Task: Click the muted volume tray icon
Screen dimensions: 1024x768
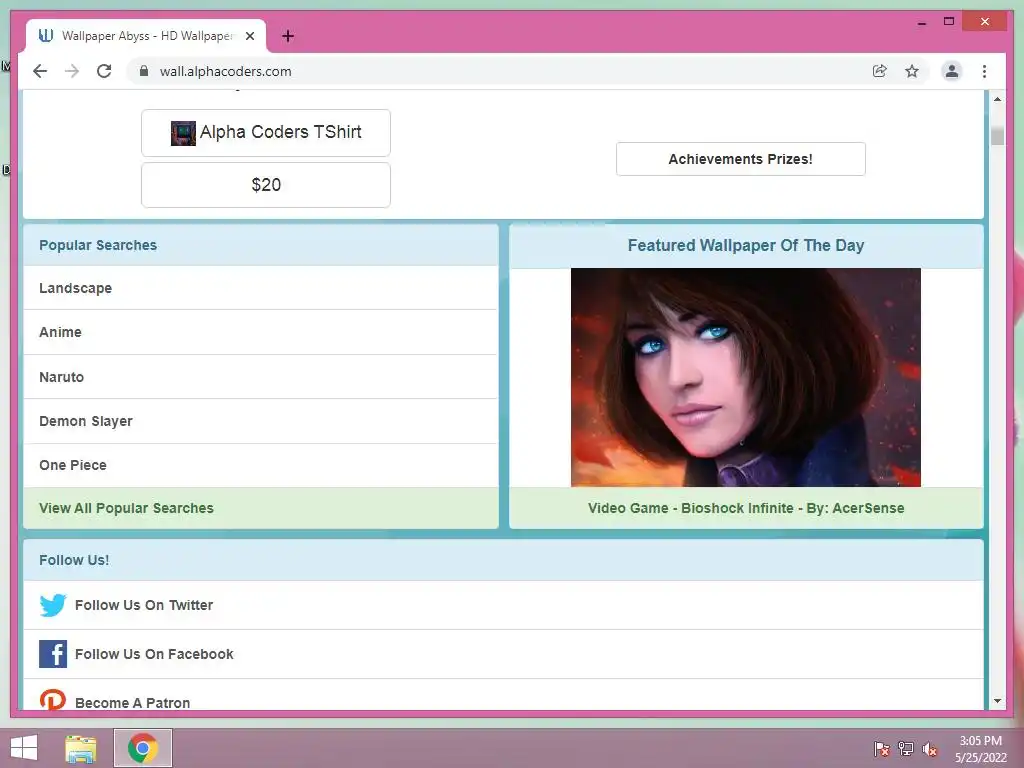Action: (930, 749)
